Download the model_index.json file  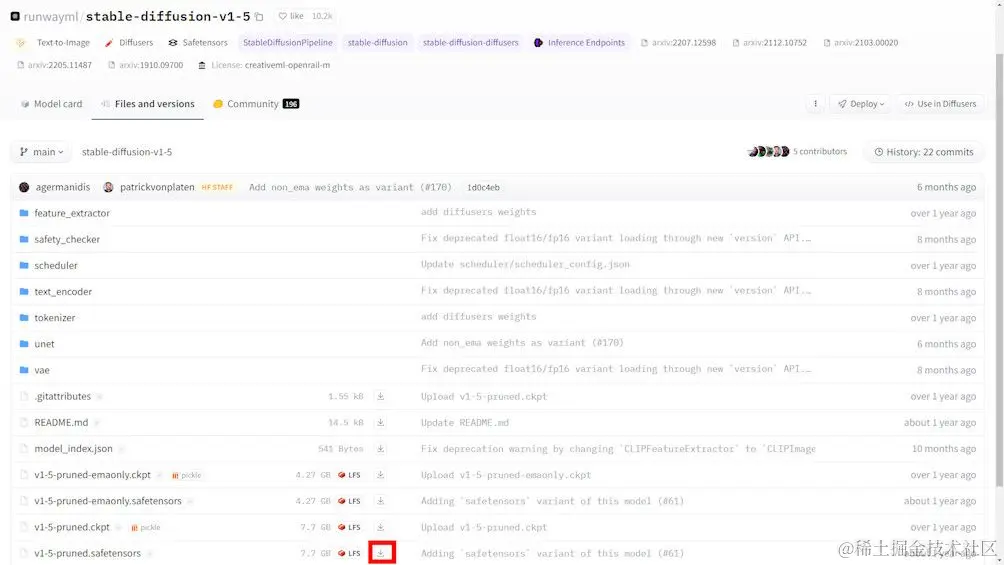point(380,449)
